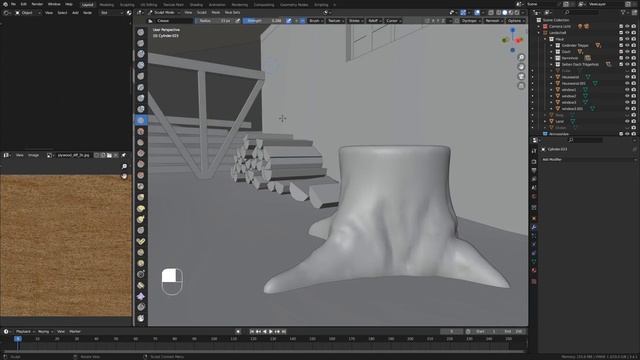The height and width of the screenshot is (360, 640).
Task: Switch to material preview shading
Action: [511, 13]
